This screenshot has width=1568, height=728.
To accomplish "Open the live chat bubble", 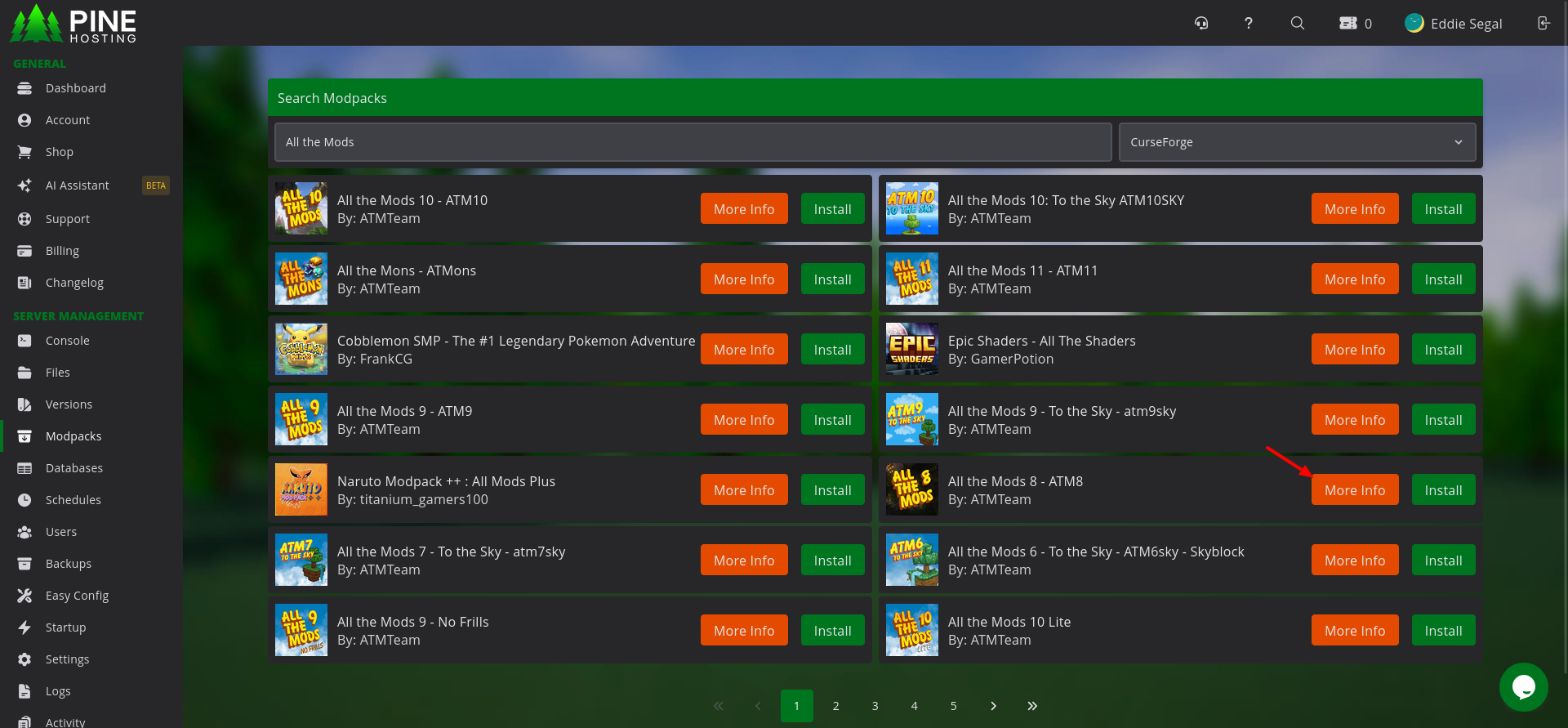I will point(1524,687).
